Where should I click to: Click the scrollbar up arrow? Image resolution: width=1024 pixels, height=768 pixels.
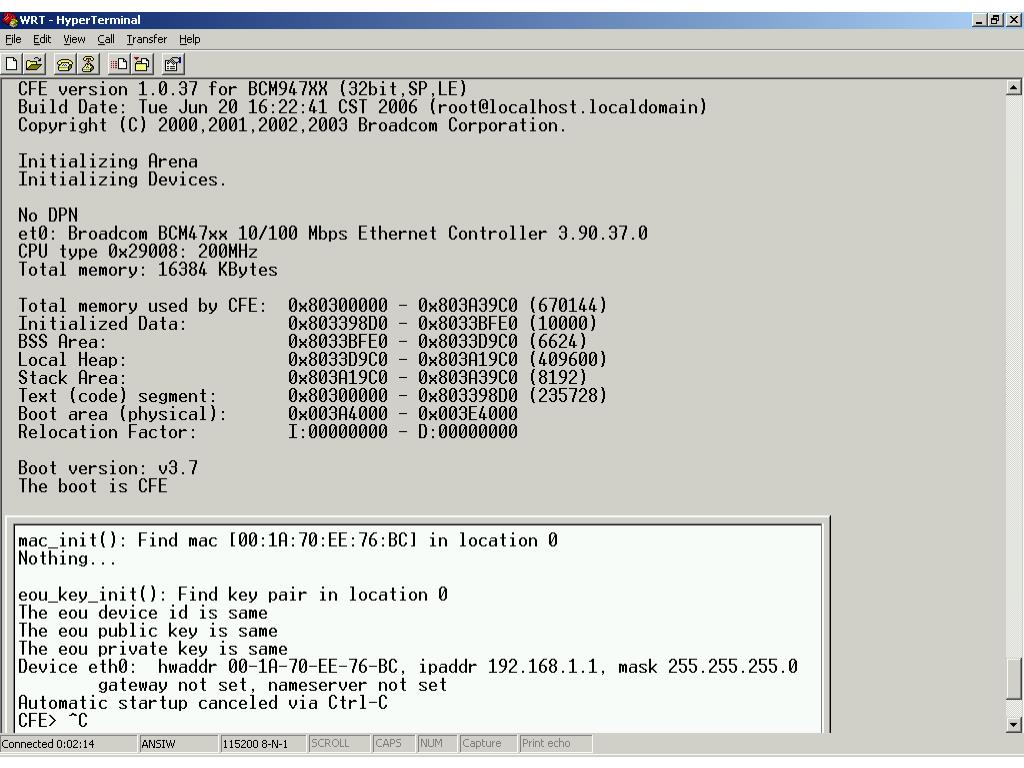pyautogui.click(x=1014, y=87)
